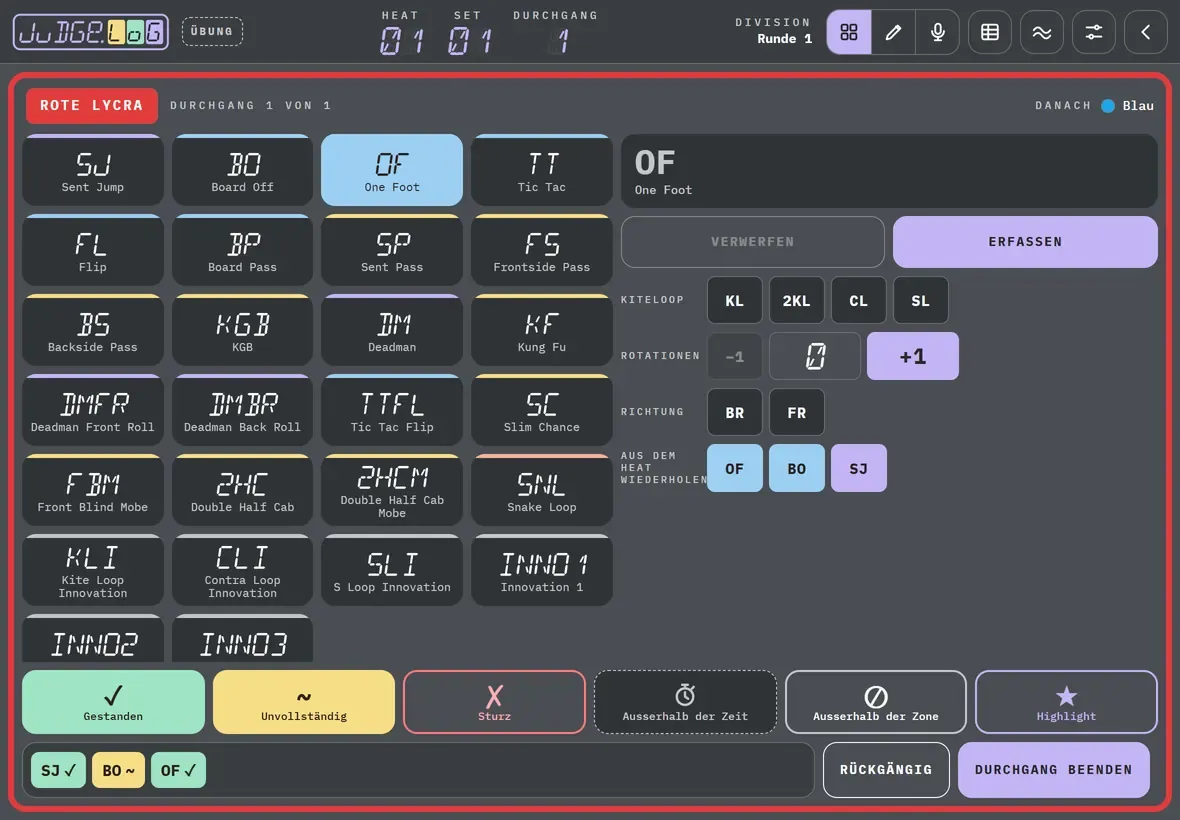The width and height of the screenshot is (1180, 820).
Task: Open the pencil edit mode
Action: point(893,32)
